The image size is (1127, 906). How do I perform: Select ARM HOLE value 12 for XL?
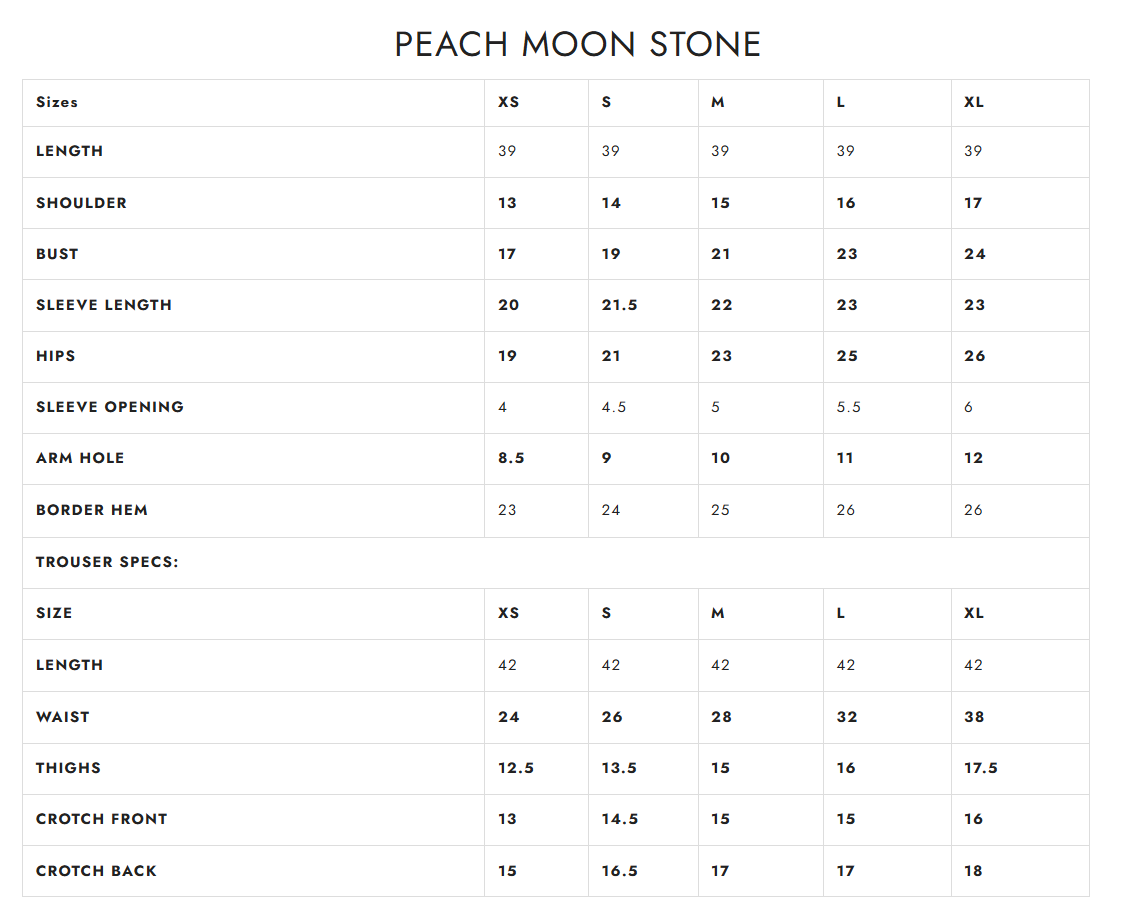tap(973, 458)
